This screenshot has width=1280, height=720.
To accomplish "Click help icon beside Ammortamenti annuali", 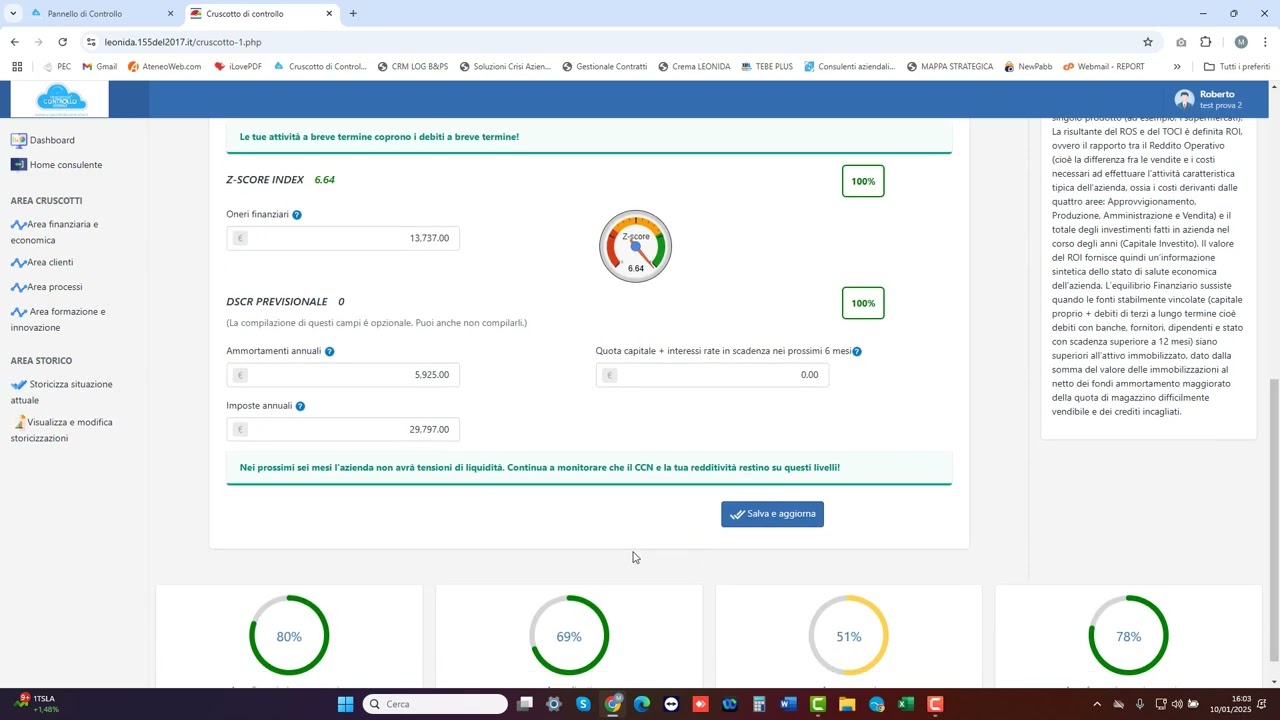I will tap(330, 352).
